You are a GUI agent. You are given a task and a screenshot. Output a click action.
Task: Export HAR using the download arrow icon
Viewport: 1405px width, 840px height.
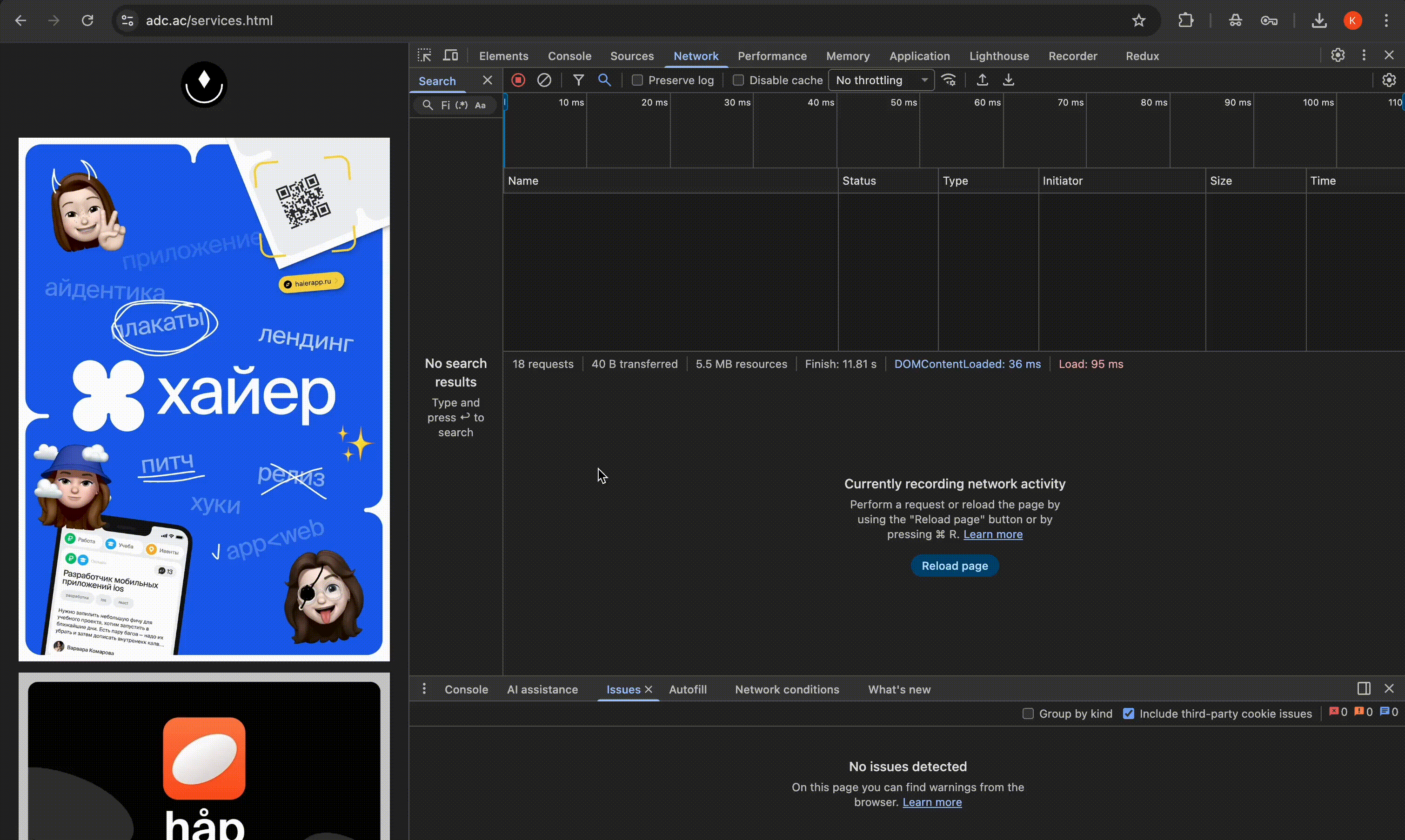(1009, 80)
